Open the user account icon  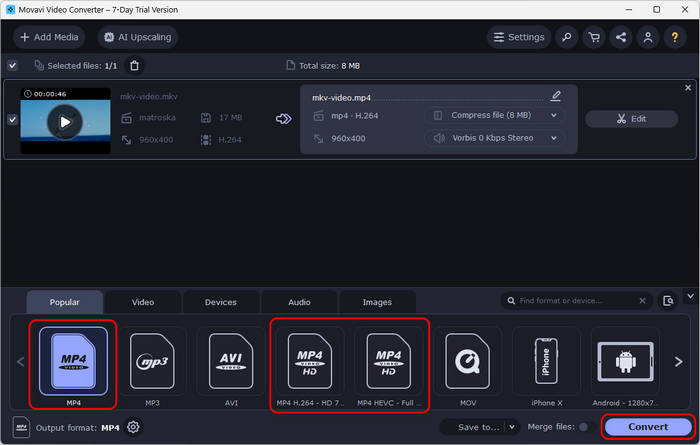coord(648,37)
